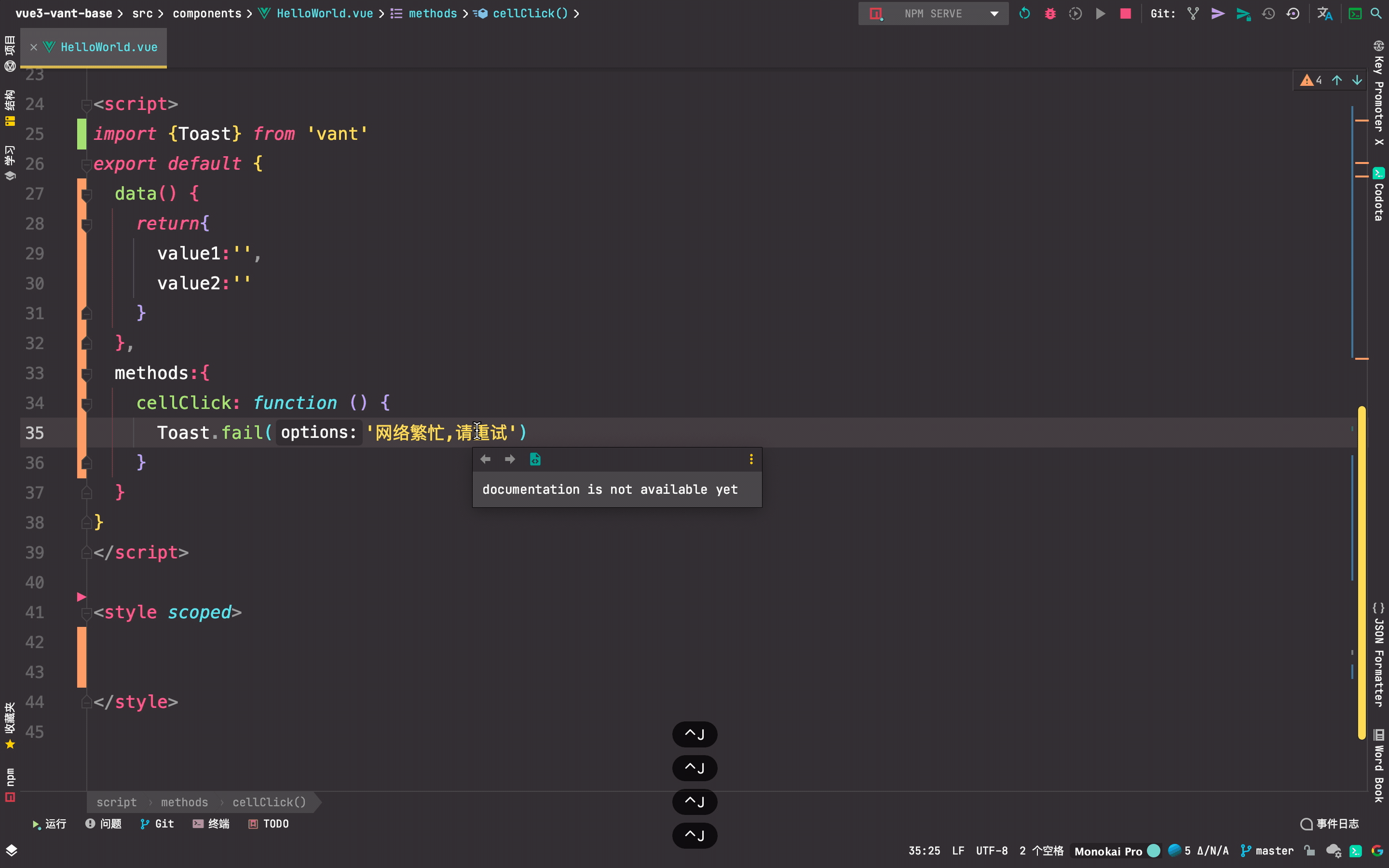
Task: Show Git history clock icon
Action: click(x=1268, y=13)
